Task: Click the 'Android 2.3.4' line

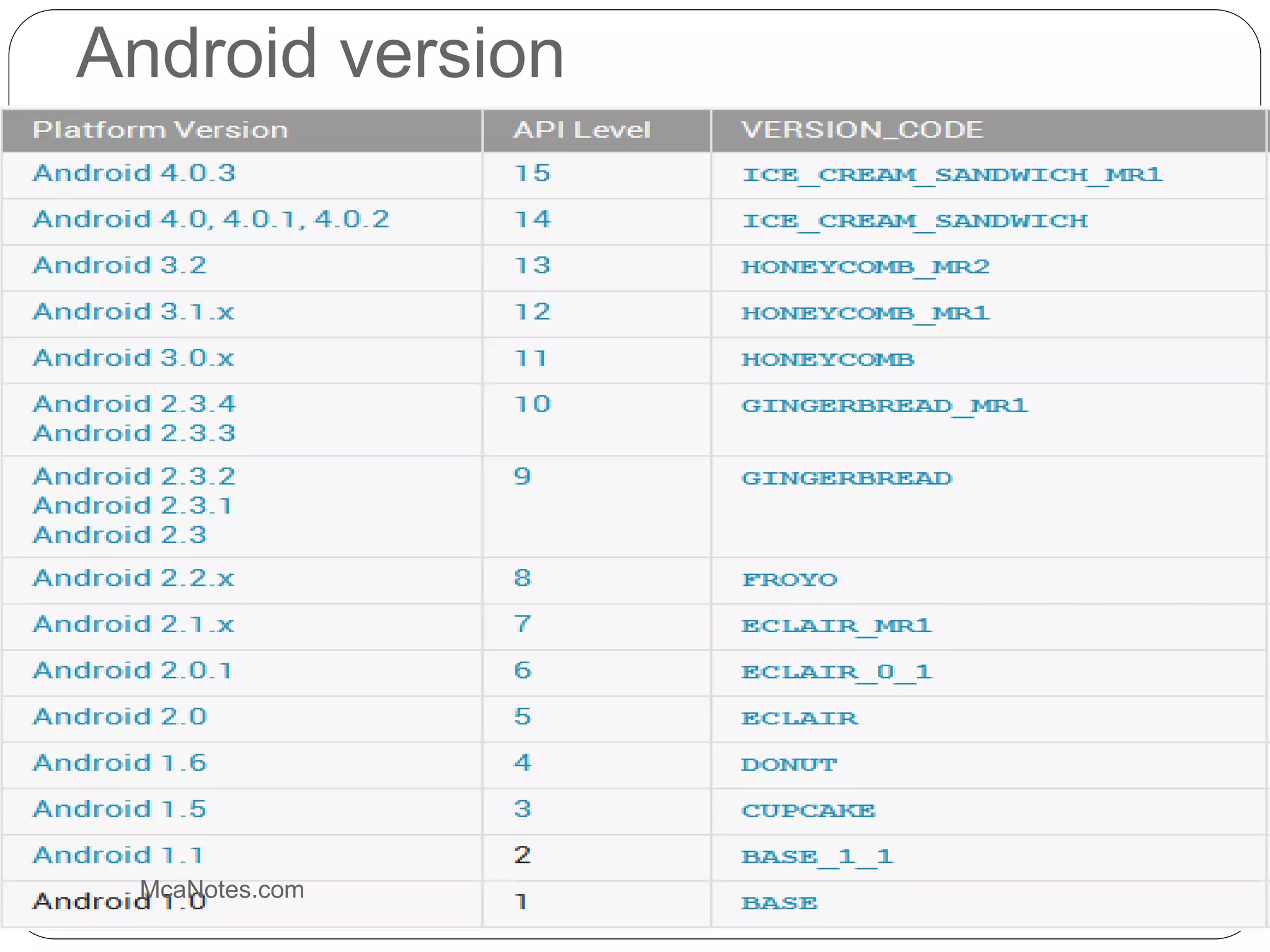Action: (135, 404)
